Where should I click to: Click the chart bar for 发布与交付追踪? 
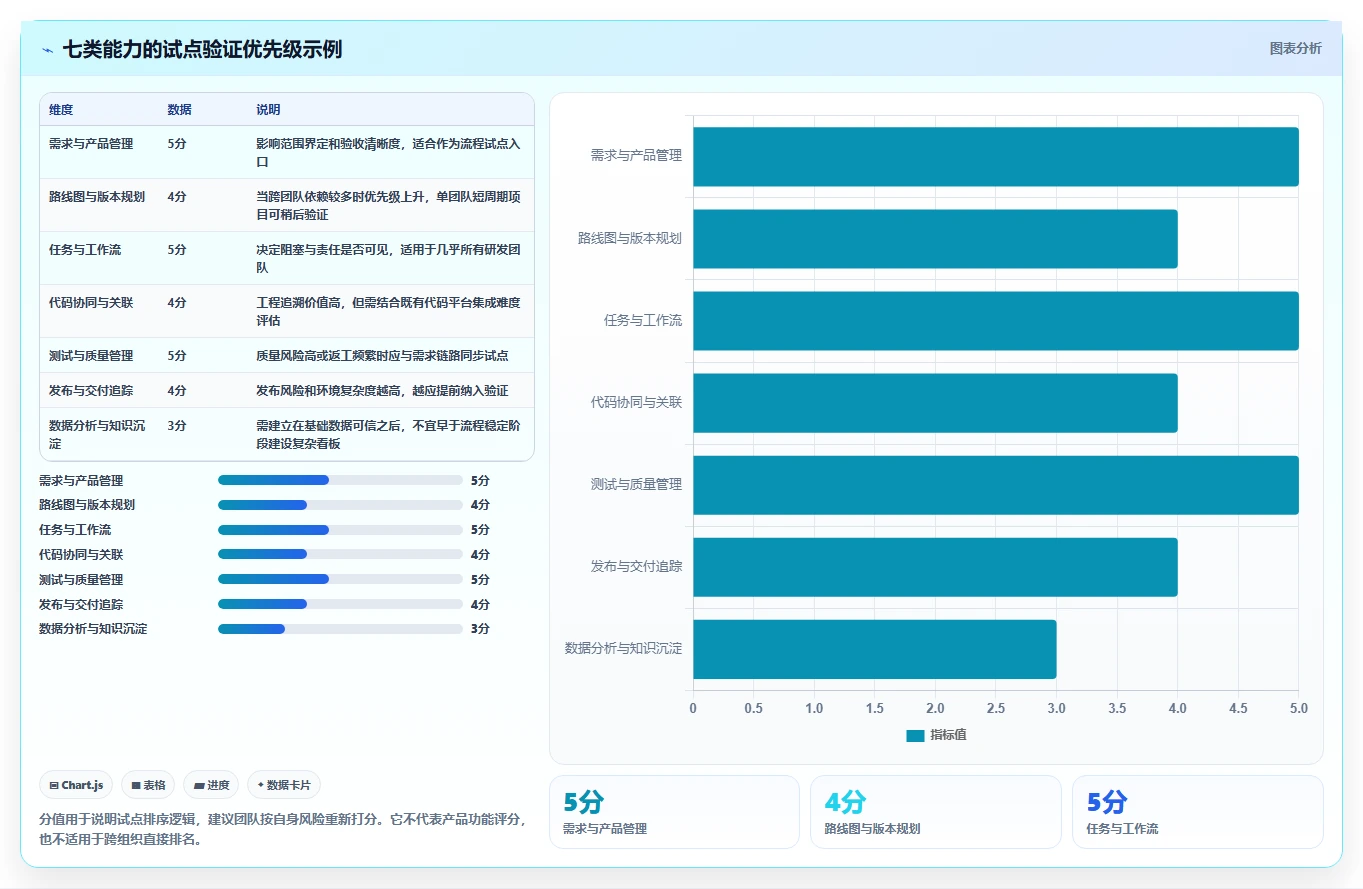(935, 567)
